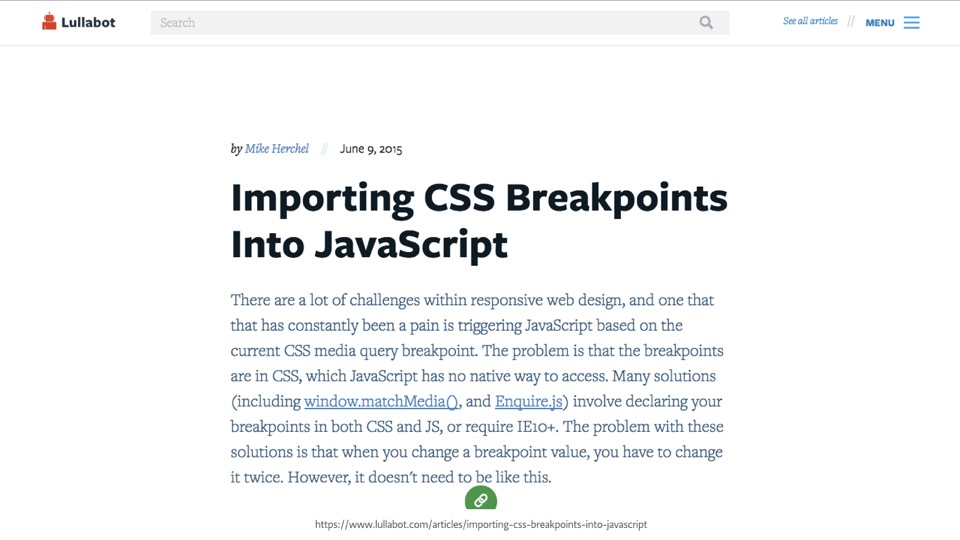This screenshot has width=960, height=540.
Task: Click the article intro paragraph text
Action: click(x=477, y=388)
